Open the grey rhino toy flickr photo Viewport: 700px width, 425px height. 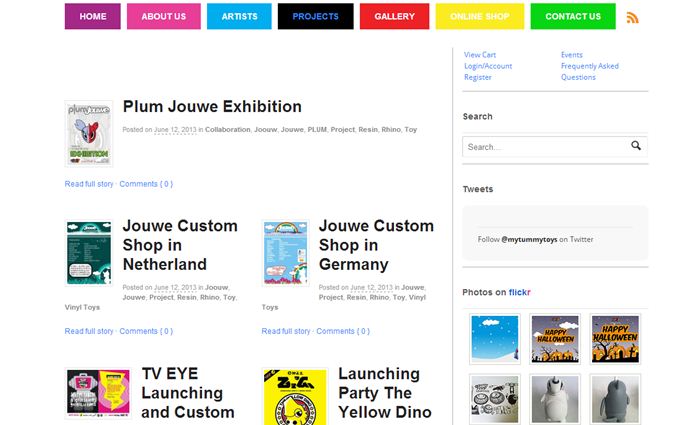click(x=615, y=399)
